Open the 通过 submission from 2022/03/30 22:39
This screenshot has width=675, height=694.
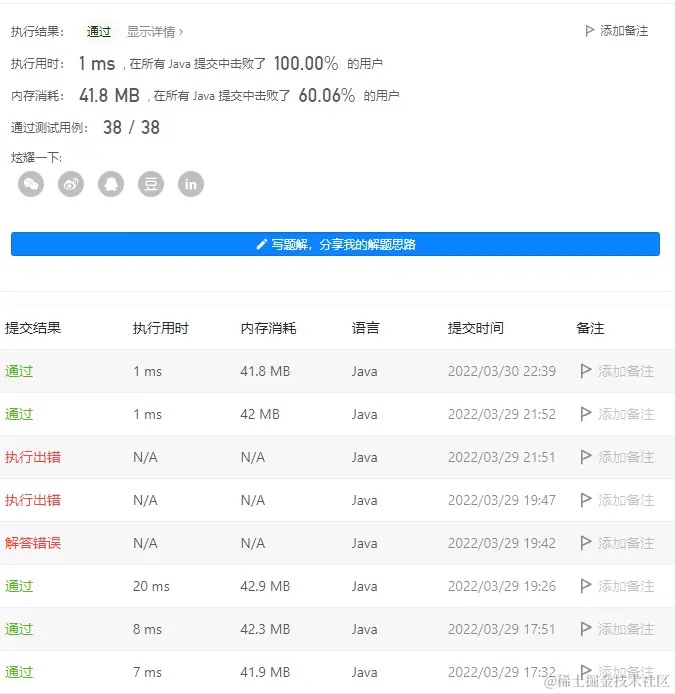(19, 371)
